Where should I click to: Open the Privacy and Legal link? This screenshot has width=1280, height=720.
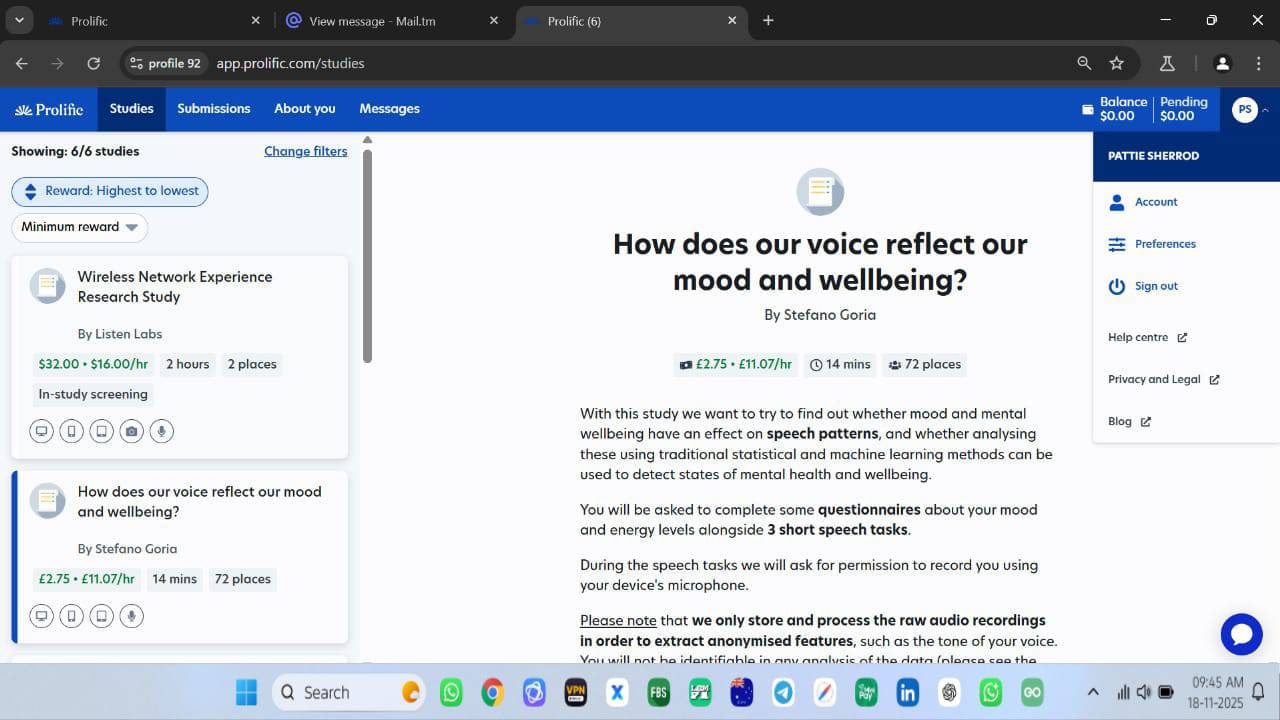click(1164, 380)
